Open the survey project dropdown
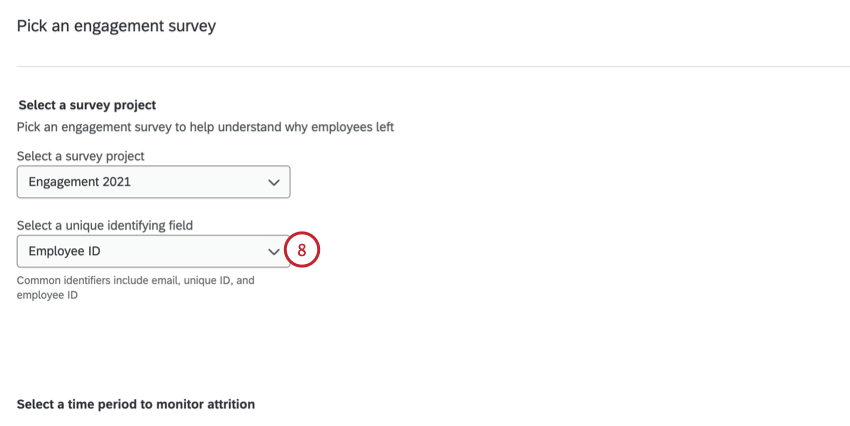850x426 pixels. (x=153, y=182)
